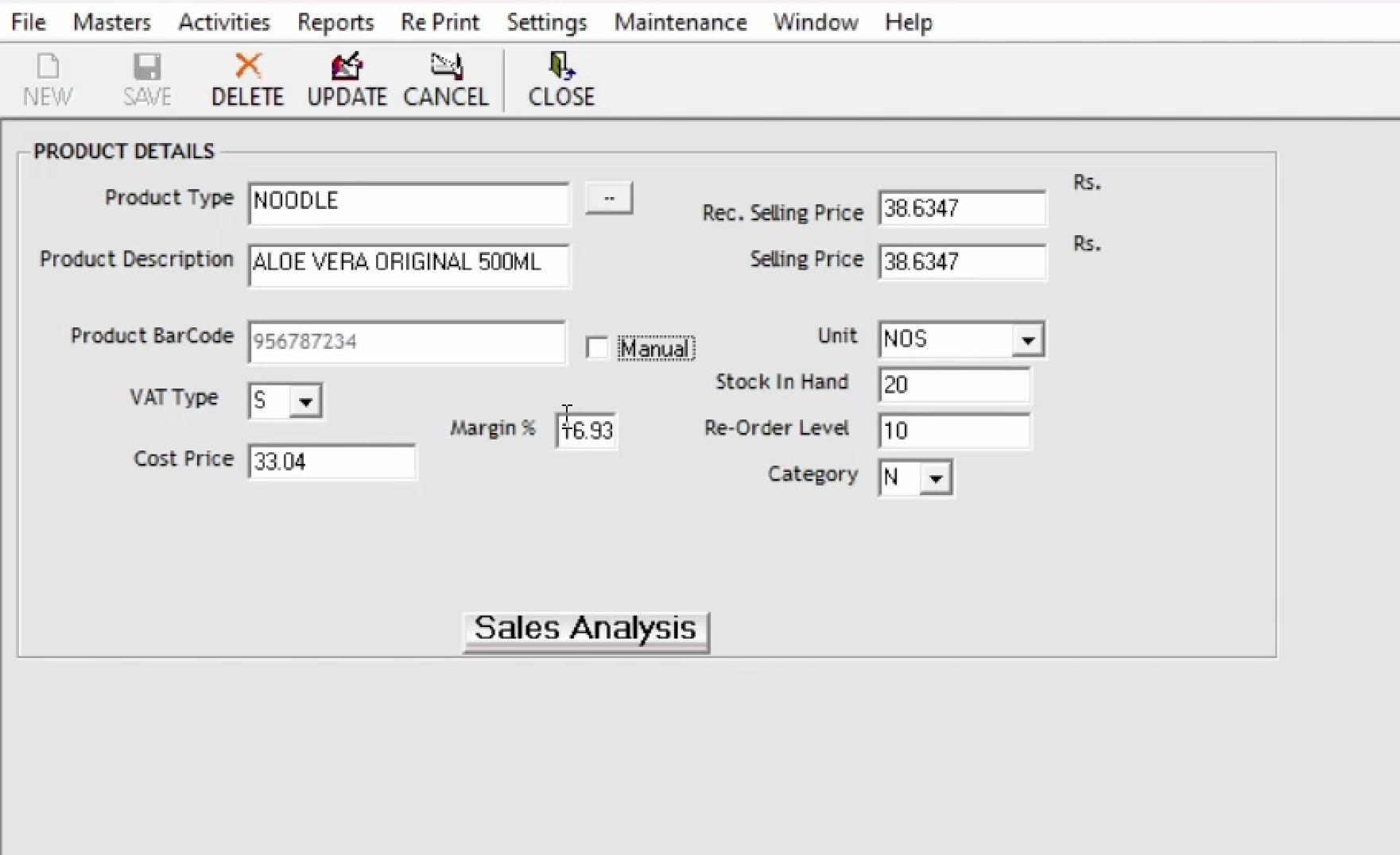This screenshot has height=855, width=1400.
Task: Click the Product BarCode field
Action: [407, 342]
